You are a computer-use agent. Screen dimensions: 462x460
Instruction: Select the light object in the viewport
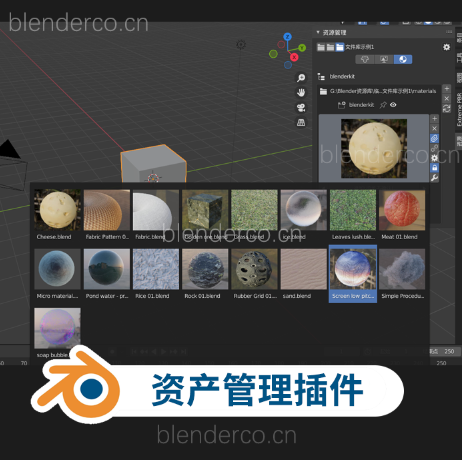tap(241, 44)
